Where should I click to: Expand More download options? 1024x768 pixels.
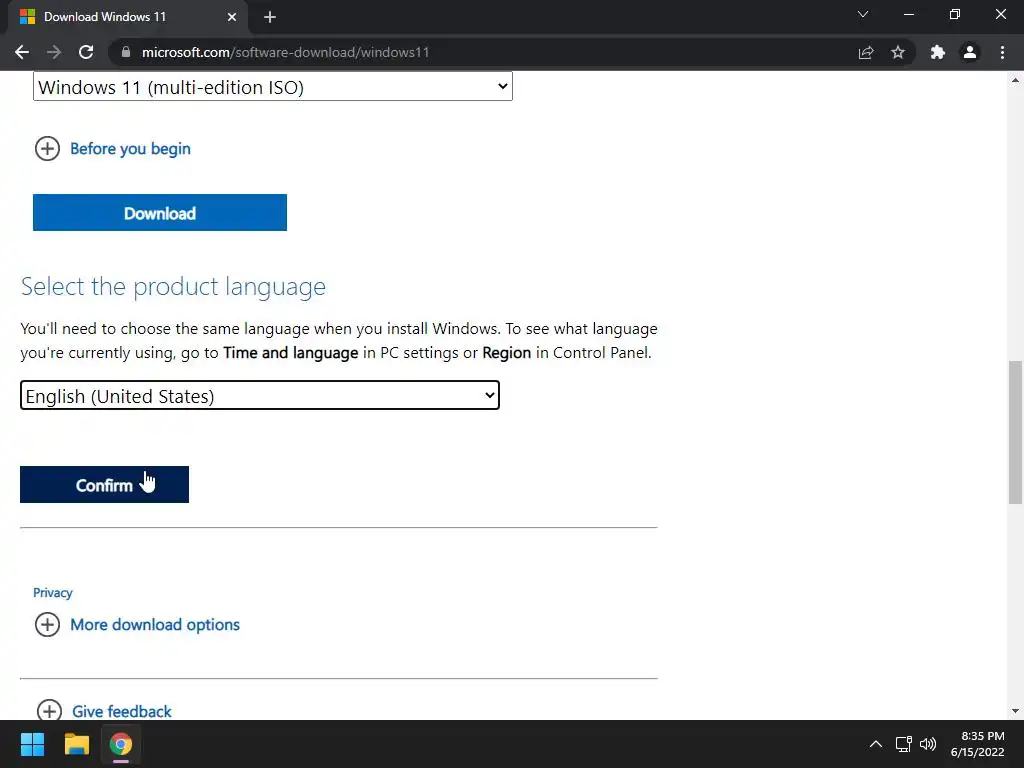pos(137,625)
